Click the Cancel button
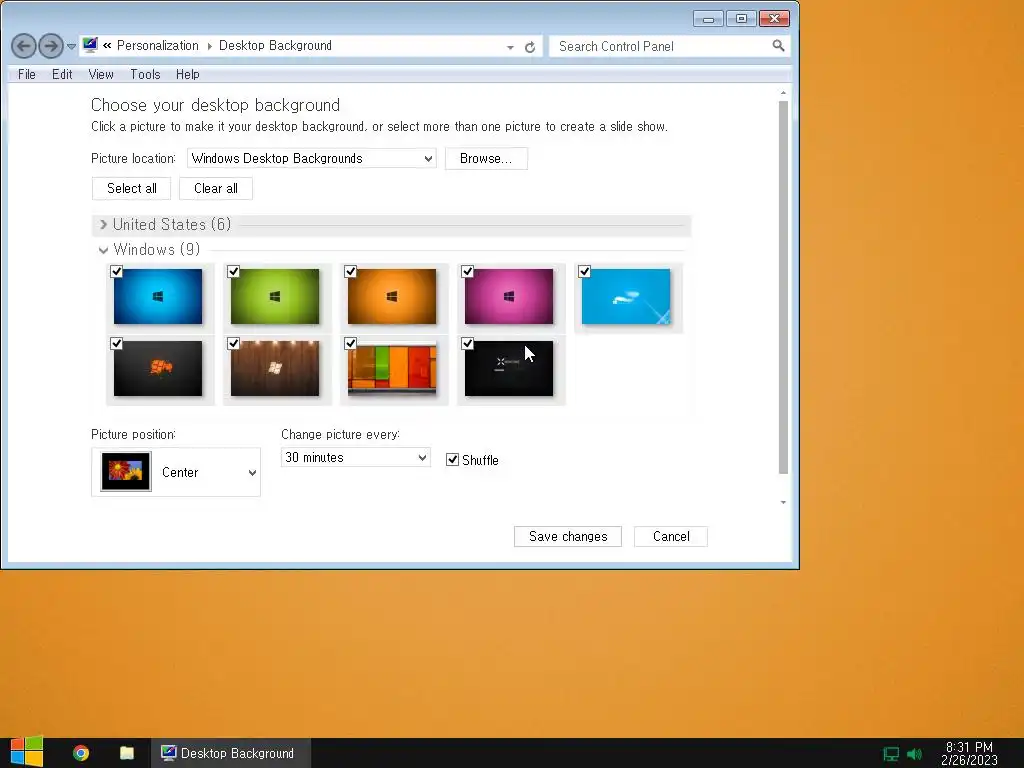This screenshot has width=1024, height=768. pos(671,537)
